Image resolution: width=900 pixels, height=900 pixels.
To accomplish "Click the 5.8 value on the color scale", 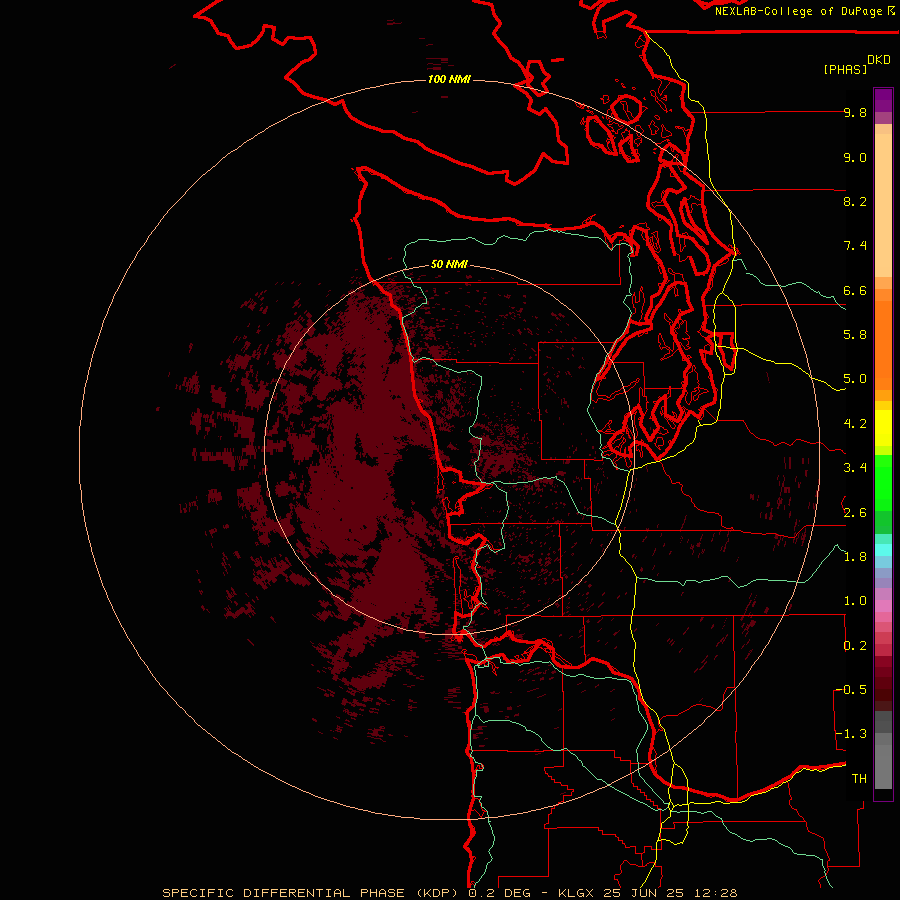I will pos(855,335).
